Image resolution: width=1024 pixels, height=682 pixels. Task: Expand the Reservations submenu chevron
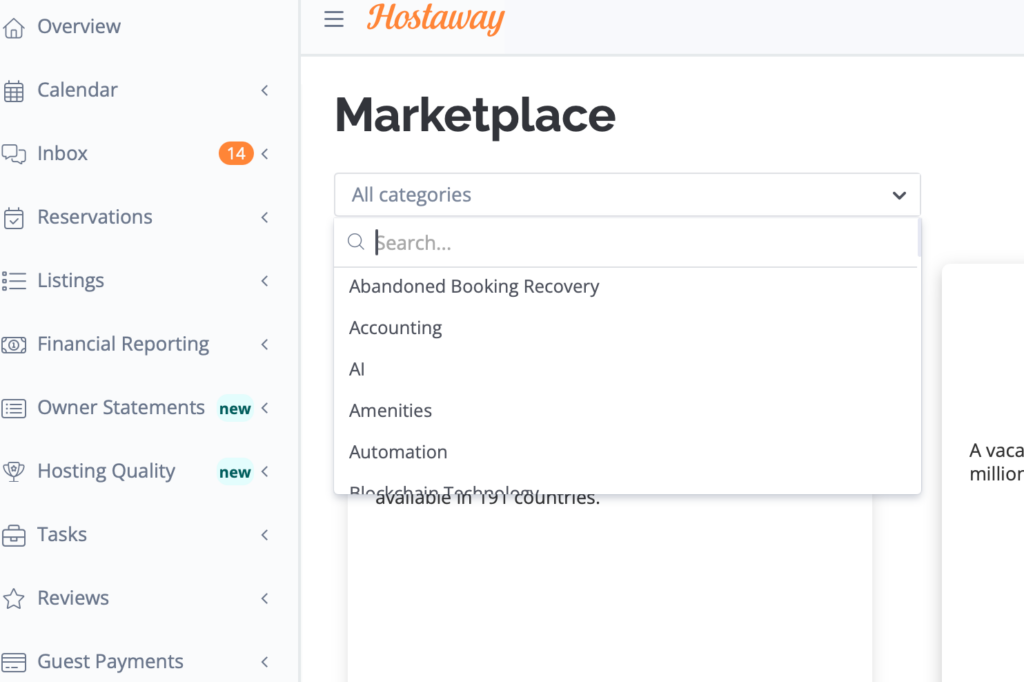click(x=264, y=217)
